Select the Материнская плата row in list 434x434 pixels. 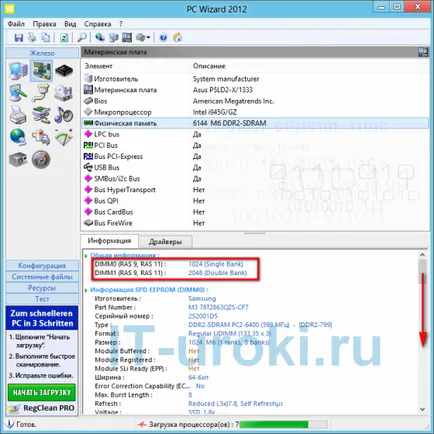(255, 90)
